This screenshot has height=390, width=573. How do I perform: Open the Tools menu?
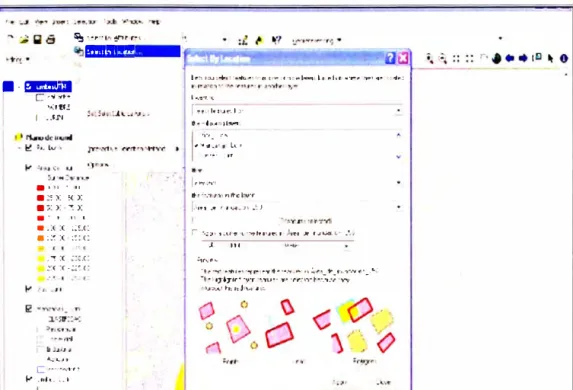click(110, 22)
